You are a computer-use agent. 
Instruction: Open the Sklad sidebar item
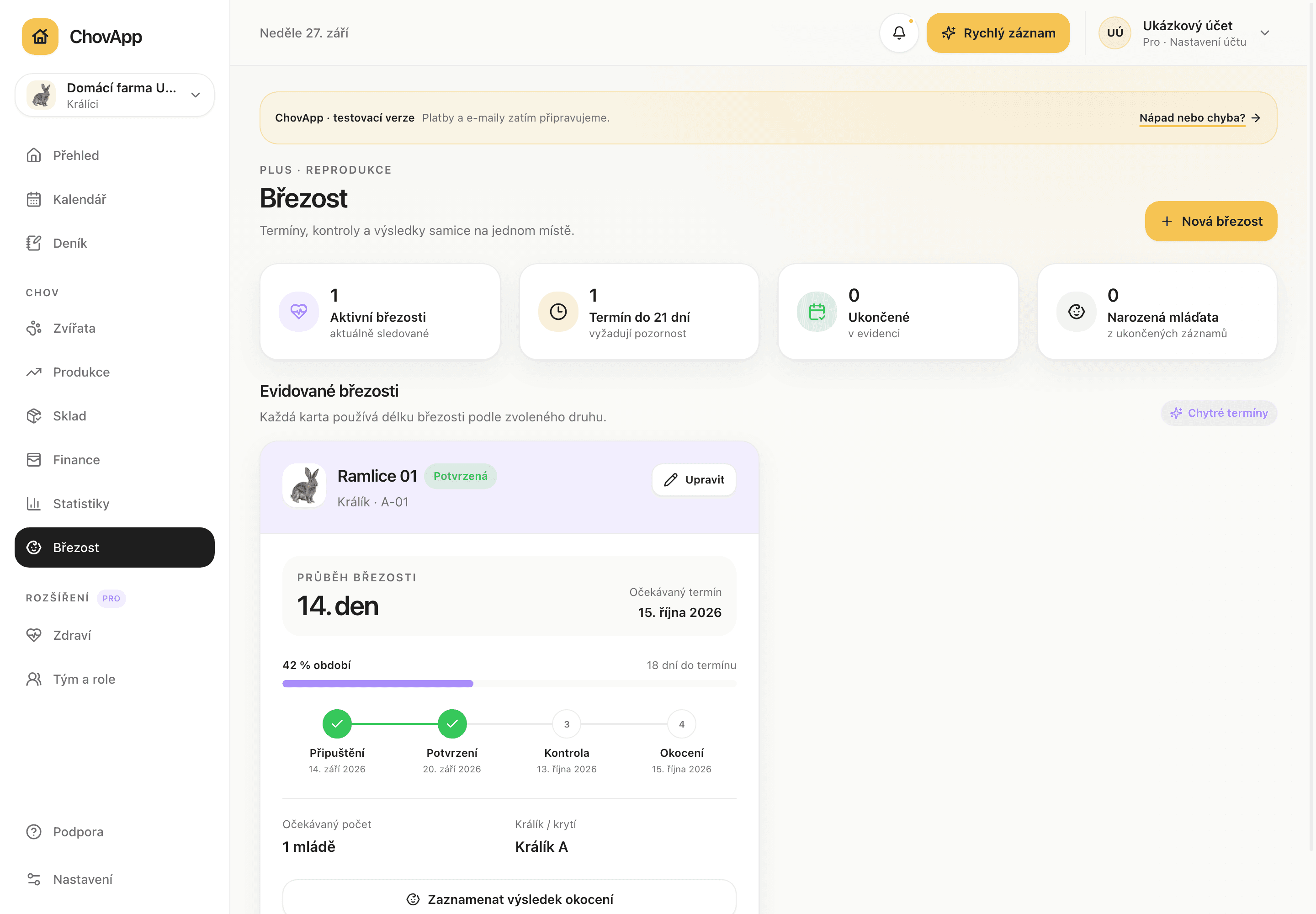[115, 416]
